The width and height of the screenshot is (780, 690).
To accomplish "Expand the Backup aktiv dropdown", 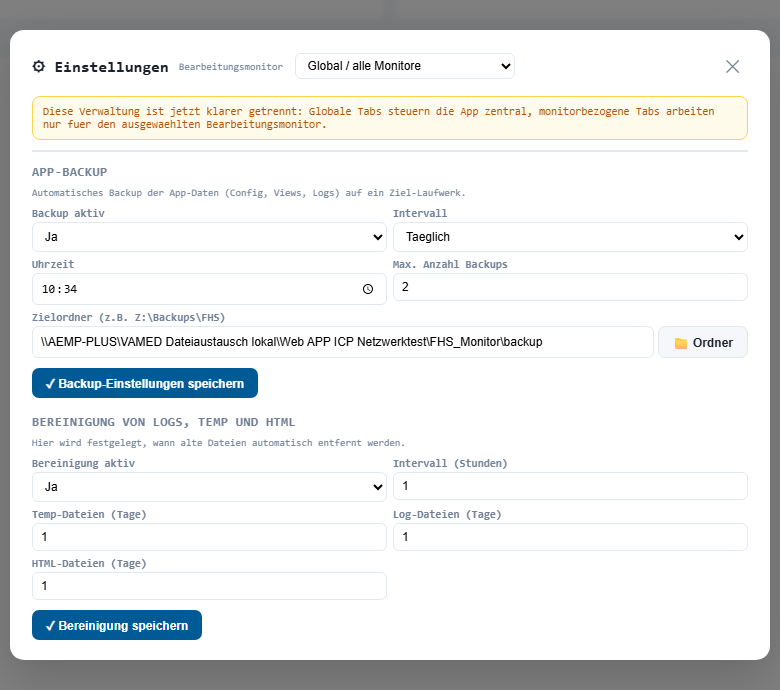I will pyautogui.click(x=209, y=237).
